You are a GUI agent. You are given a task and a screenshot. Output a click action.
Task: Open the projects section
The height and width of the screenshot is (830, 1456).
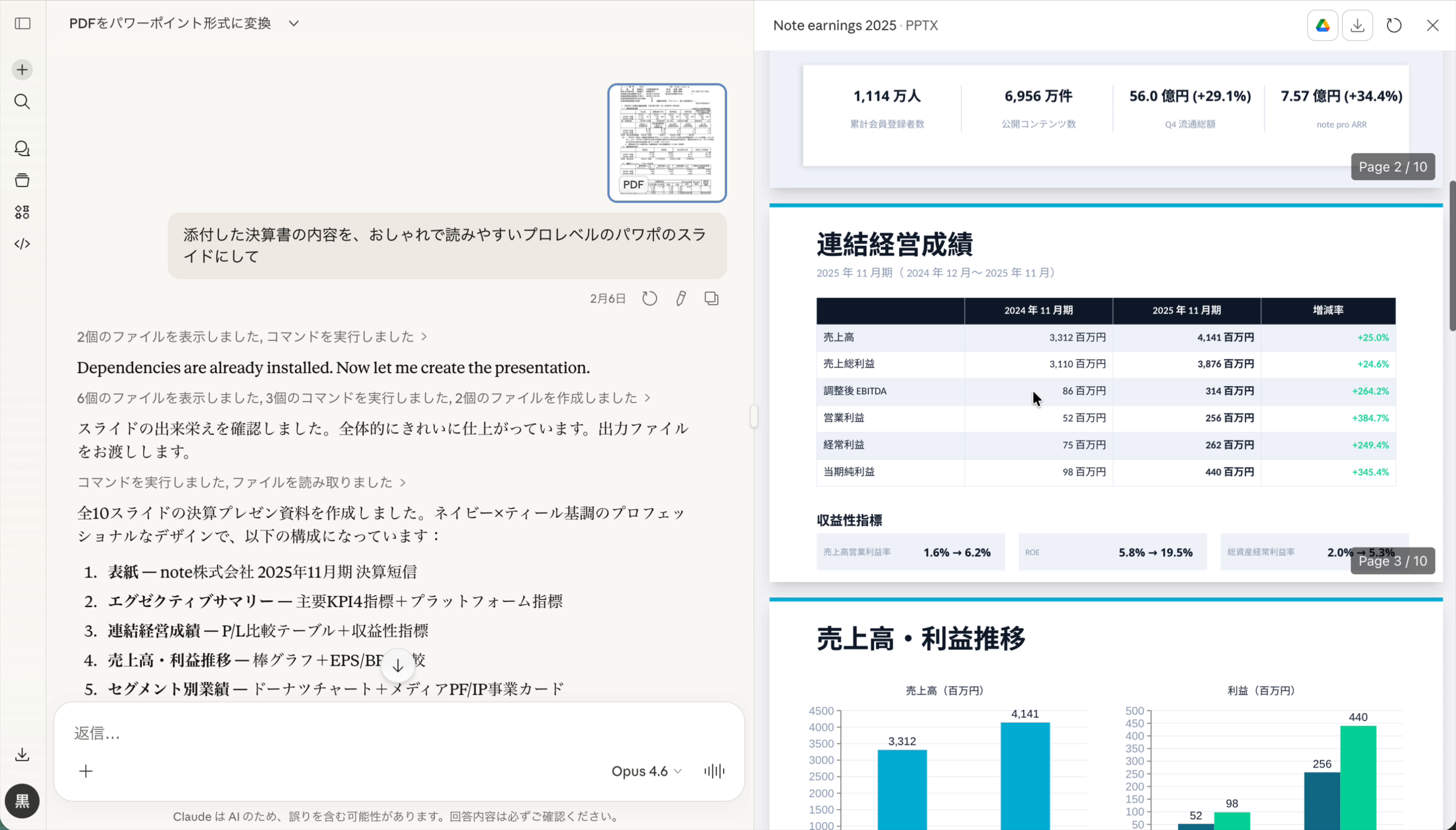(22, 180)
